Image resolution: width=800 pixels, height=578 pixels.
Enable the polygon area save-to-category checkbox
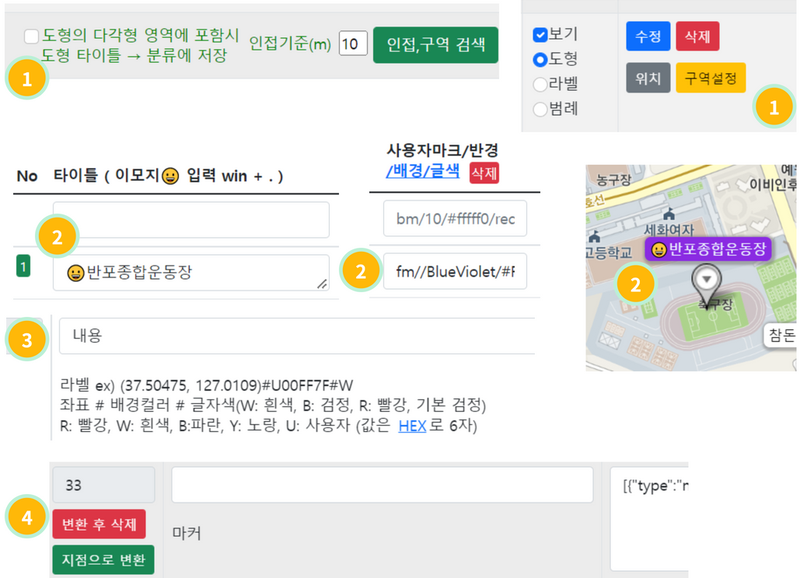31,35
